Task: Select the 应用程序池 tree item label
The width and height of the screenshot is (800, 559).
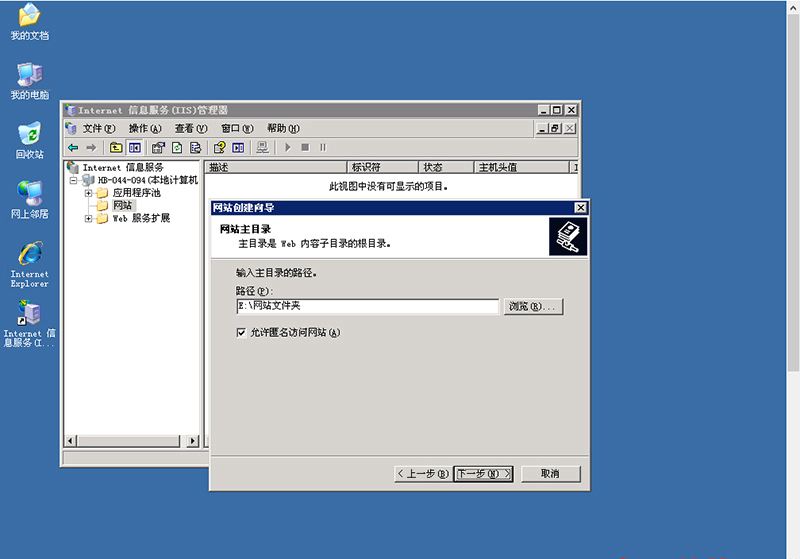Action: point(136,193)
